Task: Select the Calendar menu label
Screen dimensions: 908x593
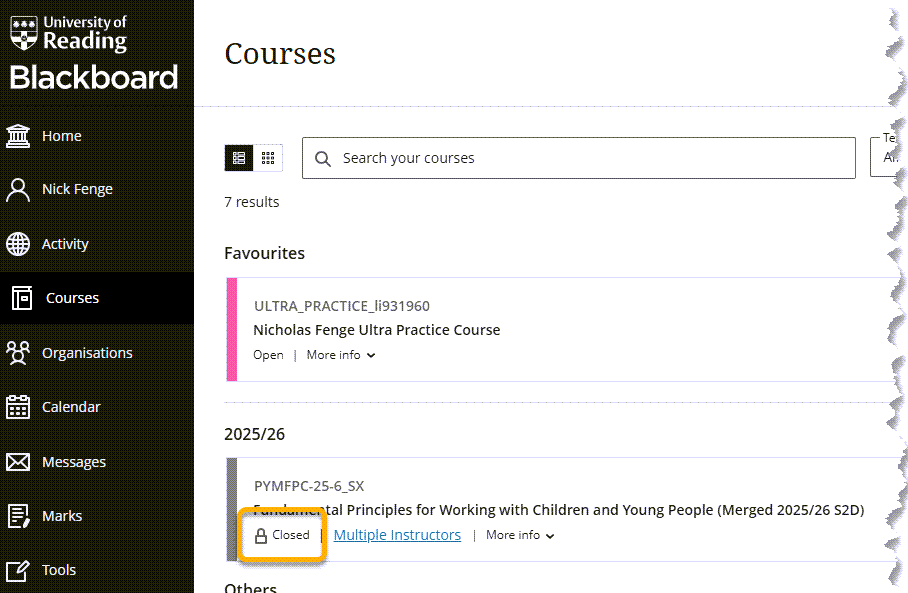Action: pos(71,407)
